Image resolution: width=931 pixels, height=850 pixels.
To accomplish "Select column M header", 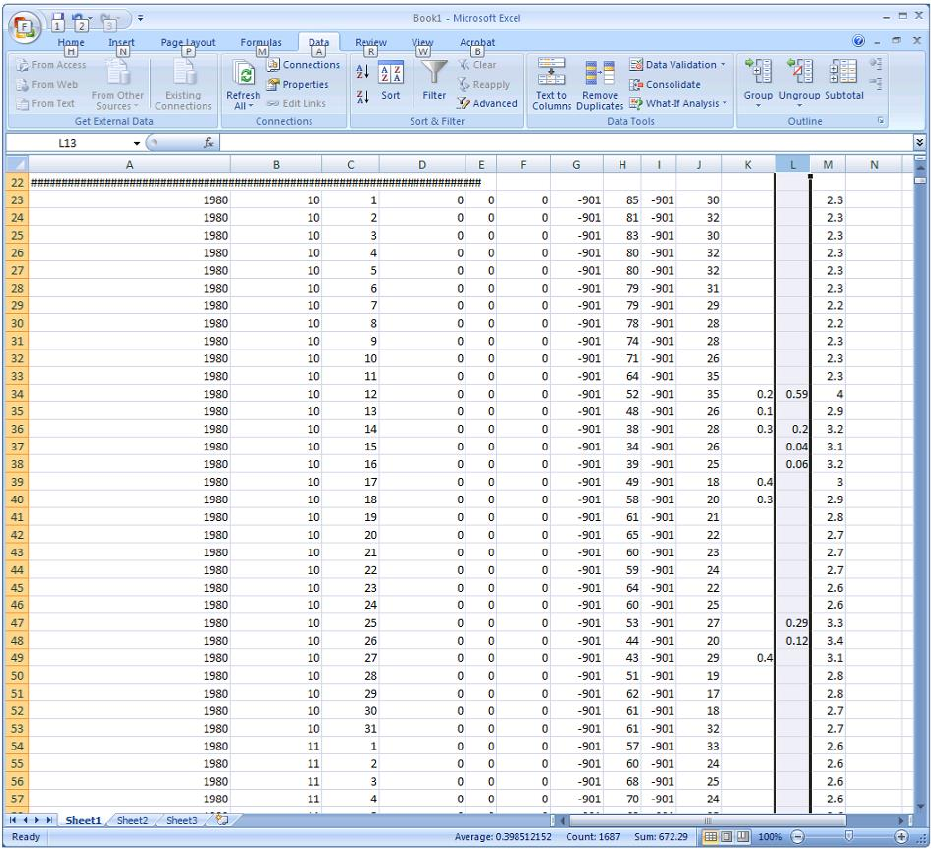I will click(828, 164).
